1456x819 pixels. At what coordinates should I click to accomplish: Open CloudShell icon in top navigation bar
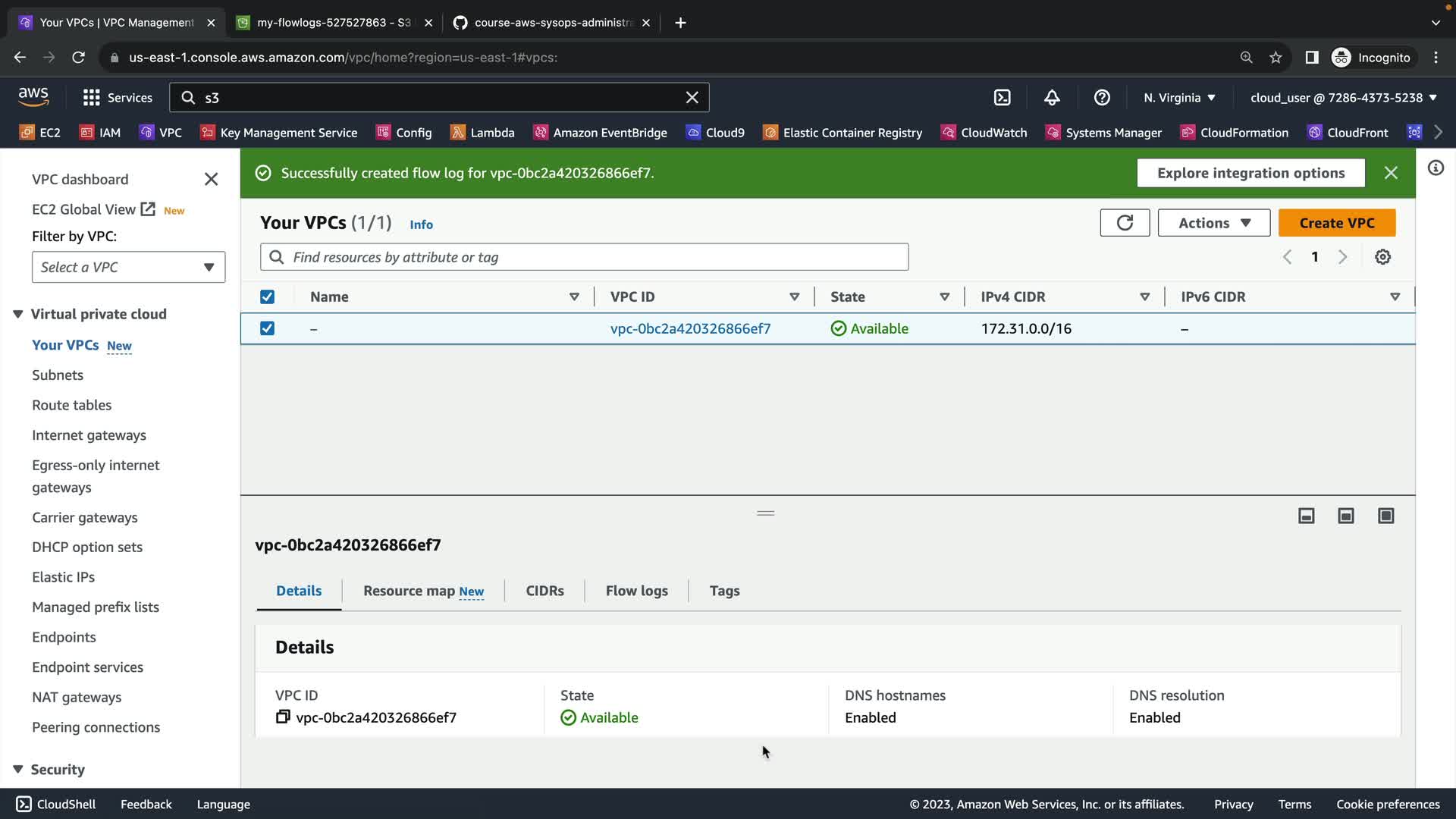[x=1002, y=98]
